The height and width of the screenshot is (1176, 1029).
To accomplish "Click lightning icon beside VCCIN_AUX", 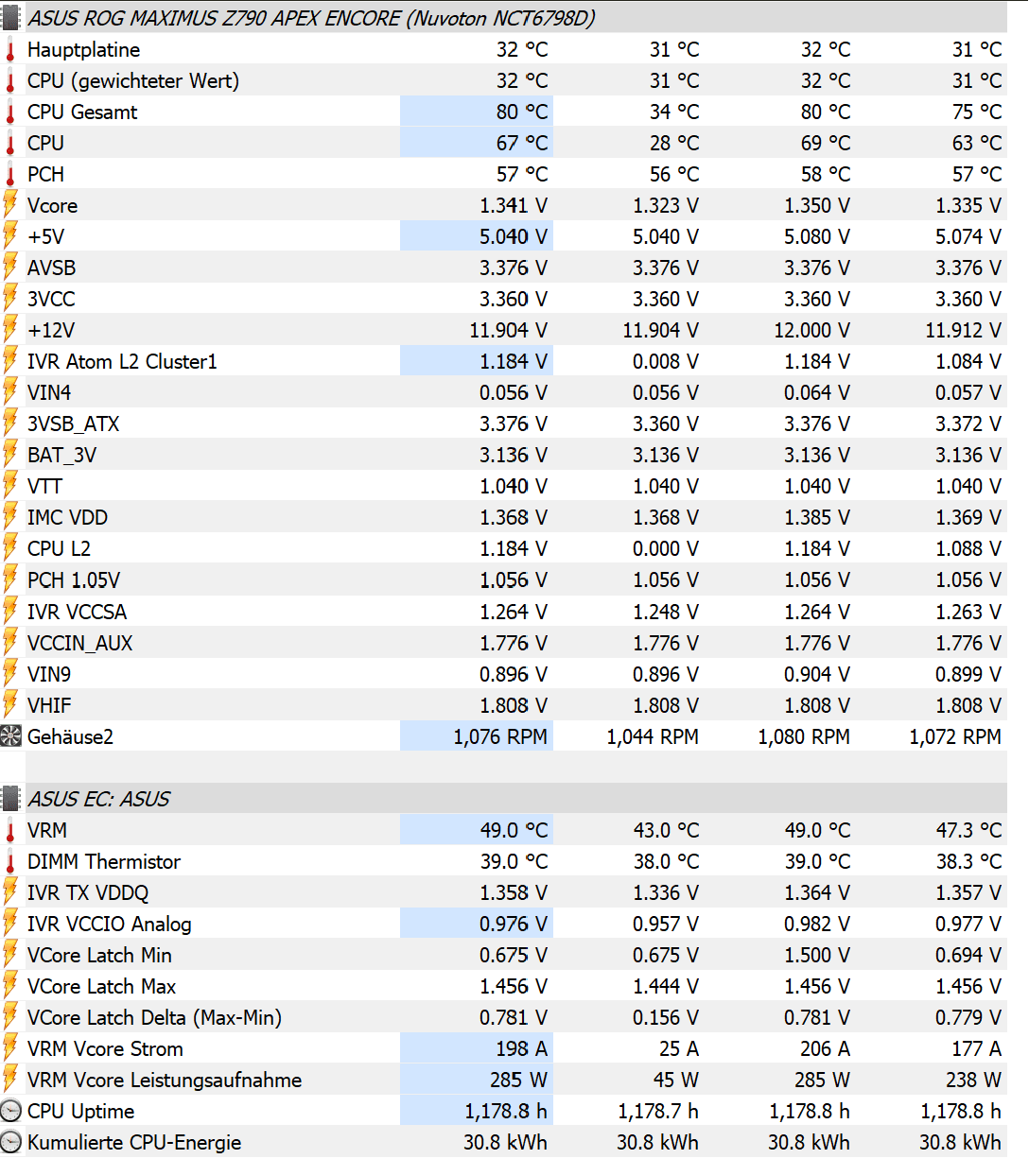I will [10, 643].
